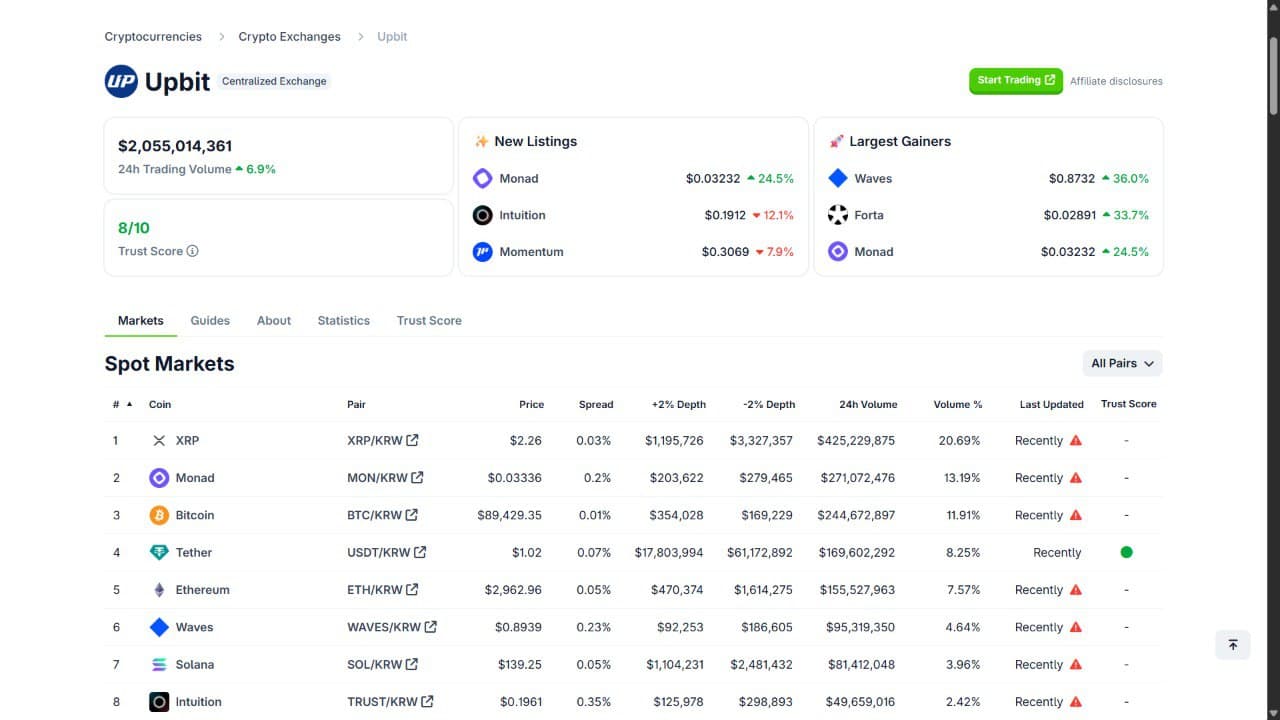Viewport: 1280px width, 720px height.
Task: Click the Momentum name in New Listings
Action: [x=531, y=252]
